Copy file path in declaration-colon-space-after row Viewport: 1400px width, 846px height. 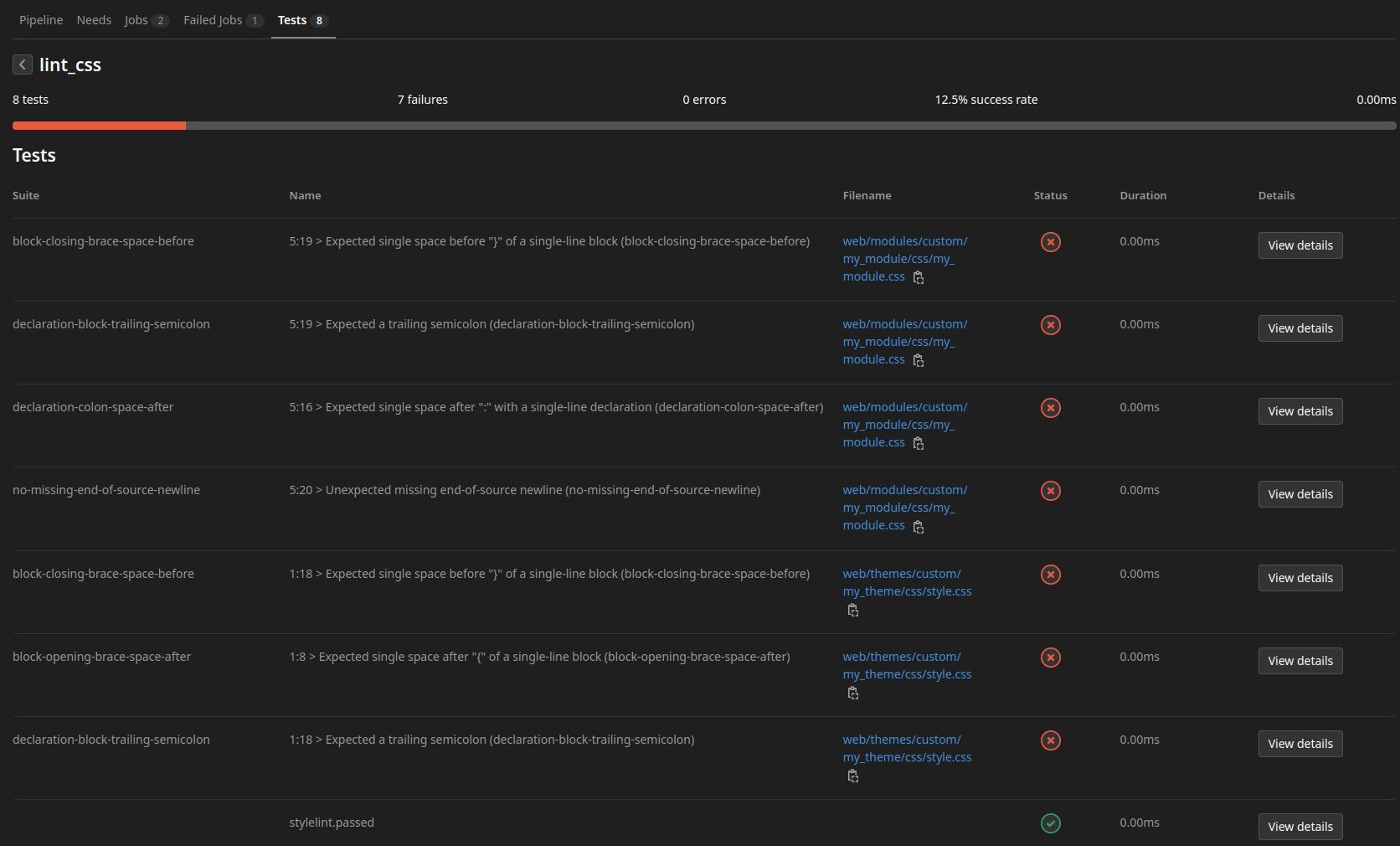point(919,444)
